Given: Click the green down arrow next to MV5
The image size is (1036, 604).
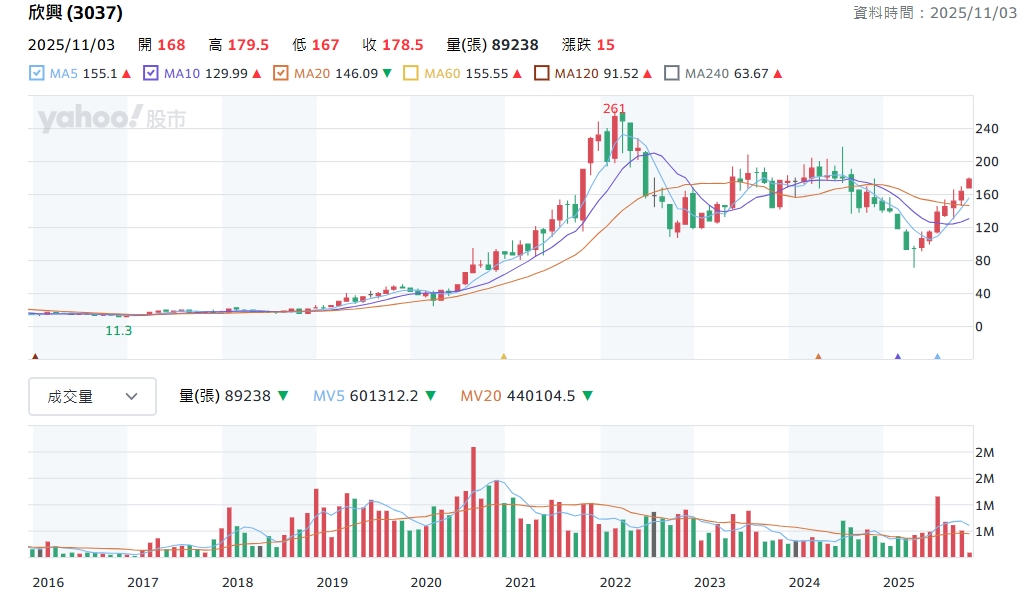Looking at the screenshot, I should (431, 396).
